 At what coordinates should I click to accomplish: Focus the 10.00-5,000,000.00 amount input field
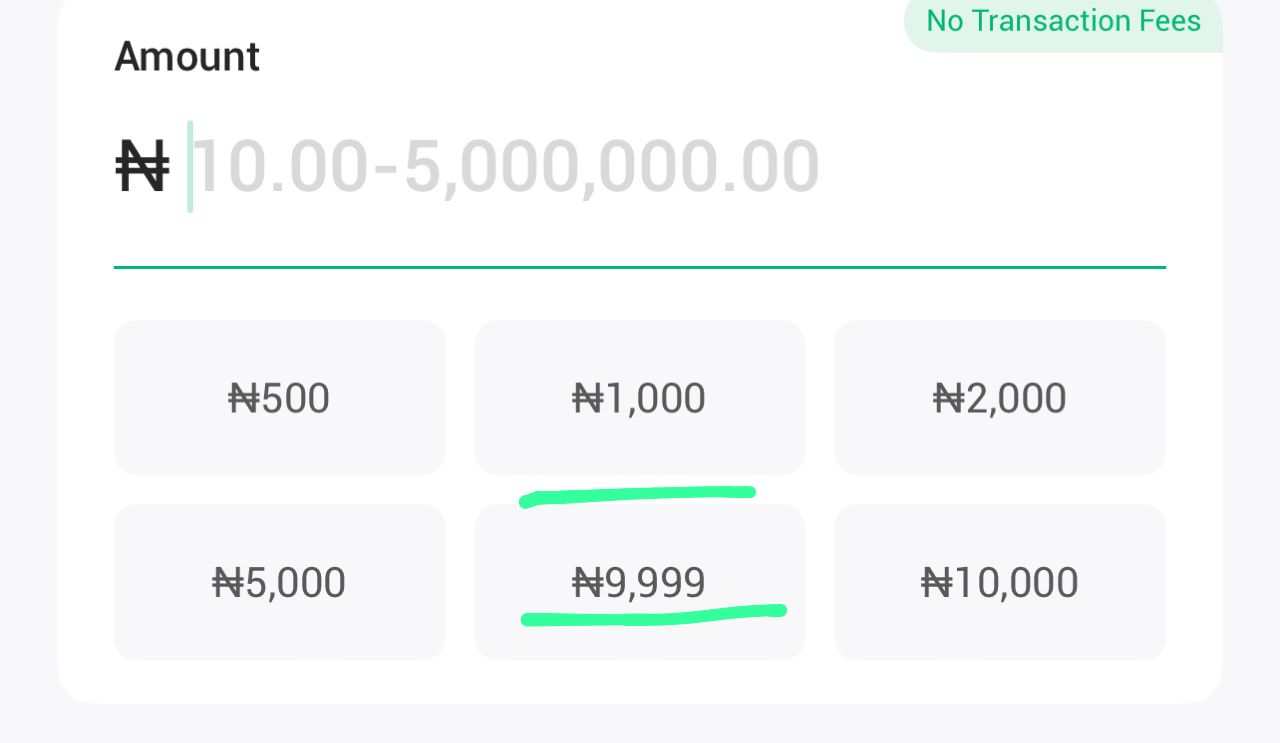506,167
